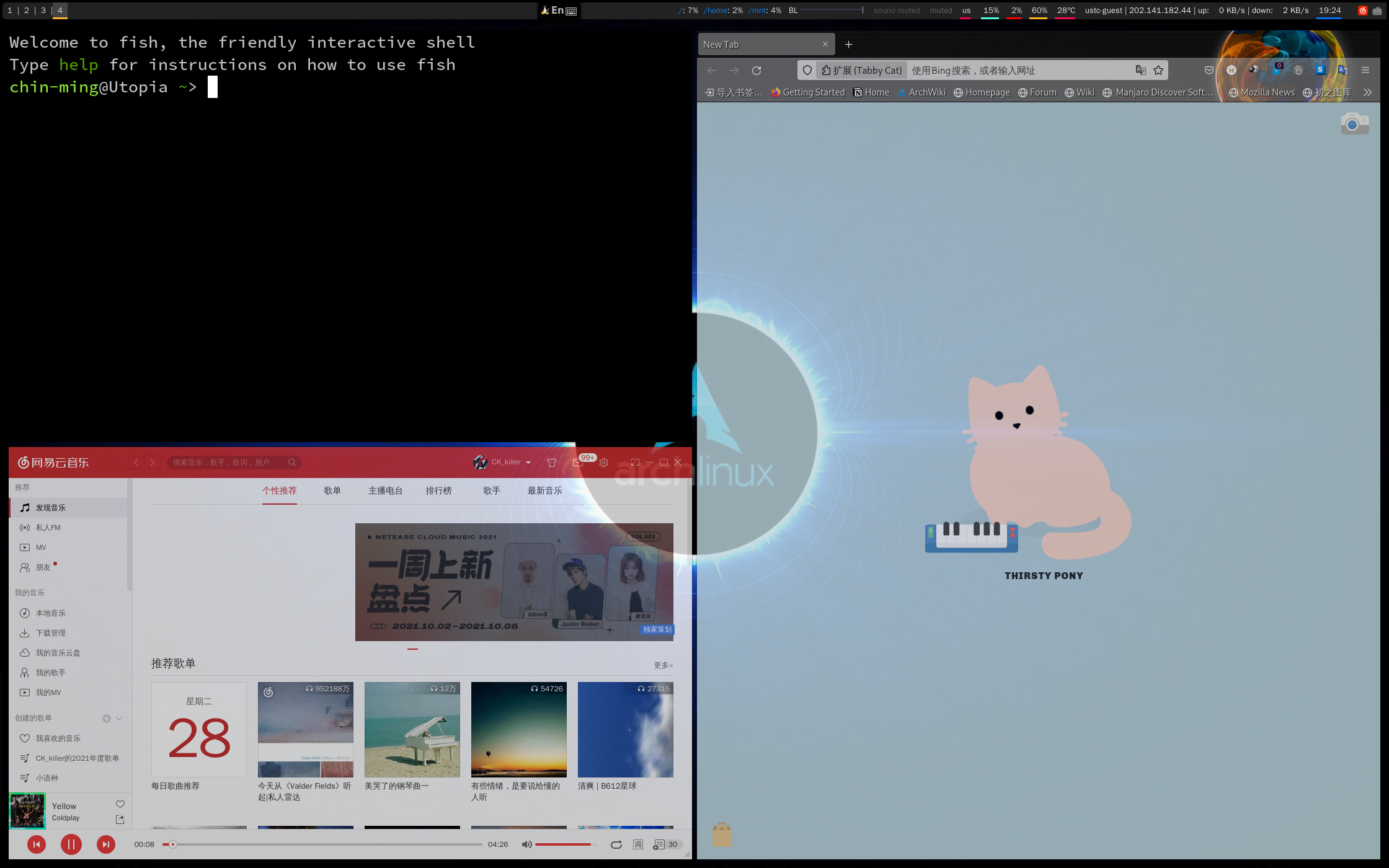
Task: Open the skin theme shirt icon
Action: pyautogui.click(x=552, y=463)
